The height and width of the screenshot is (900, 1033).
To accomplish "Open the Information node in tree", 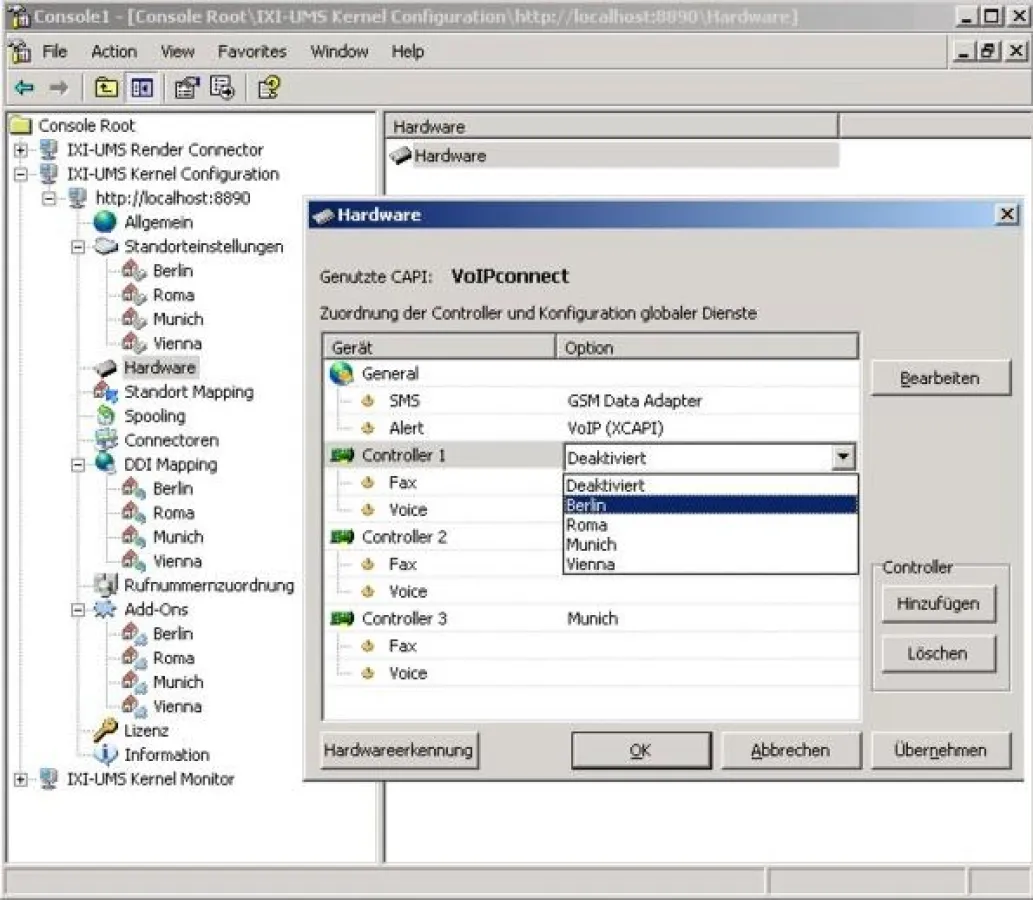I will 166,755.
